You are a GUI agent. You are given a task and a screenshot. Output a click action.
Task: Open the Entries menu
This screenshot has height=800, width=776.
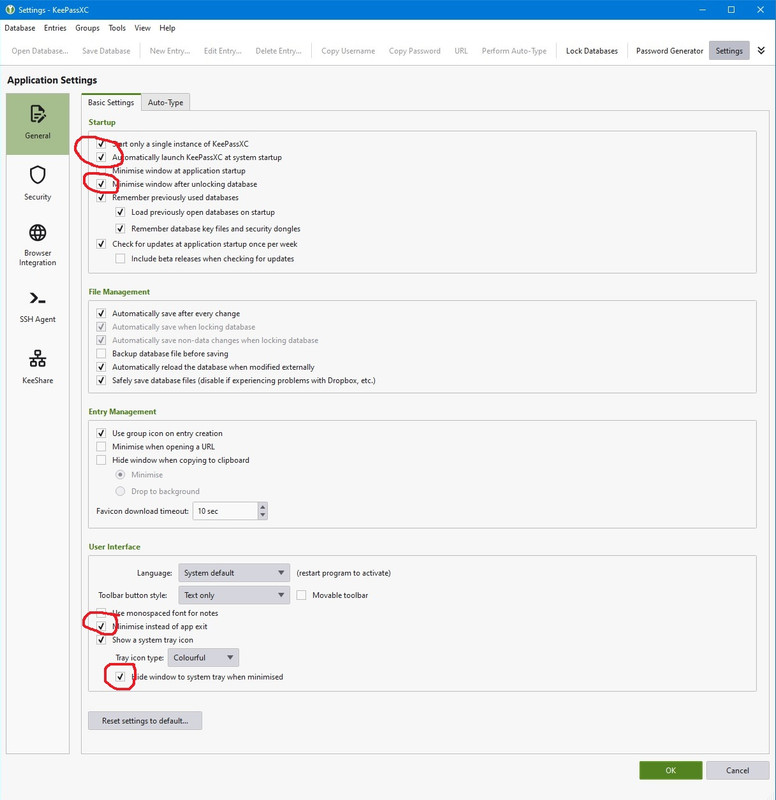[x=55, y=28]
